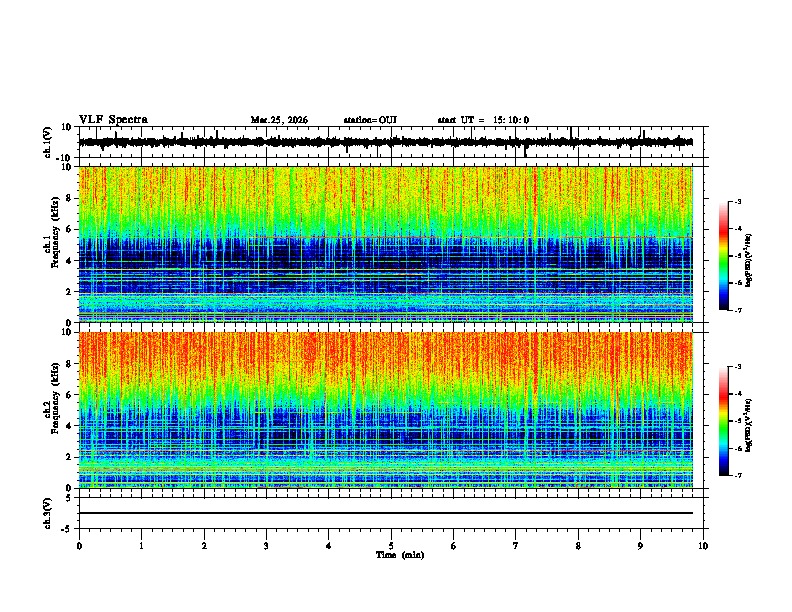Image resolution: width=792 pixels, height=612 pixels.
Task: Click time-axis tick label "4" at bottom
Action: 328,546
